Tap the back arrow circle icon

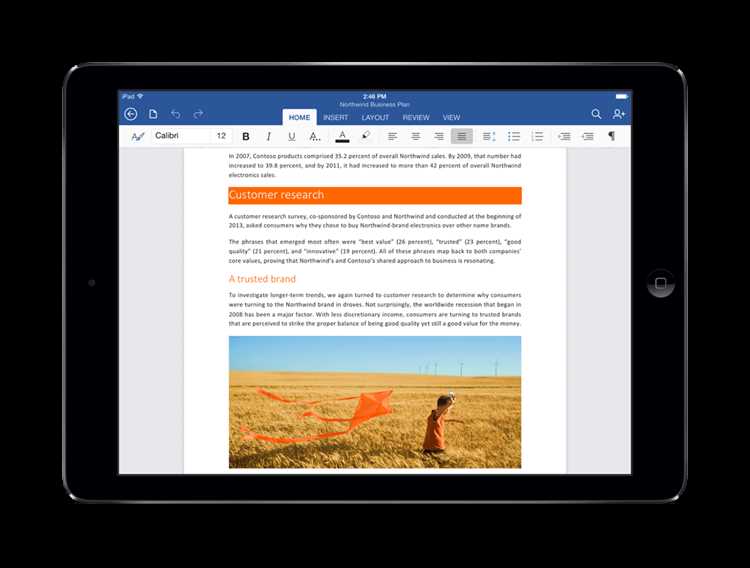(131, 114)
